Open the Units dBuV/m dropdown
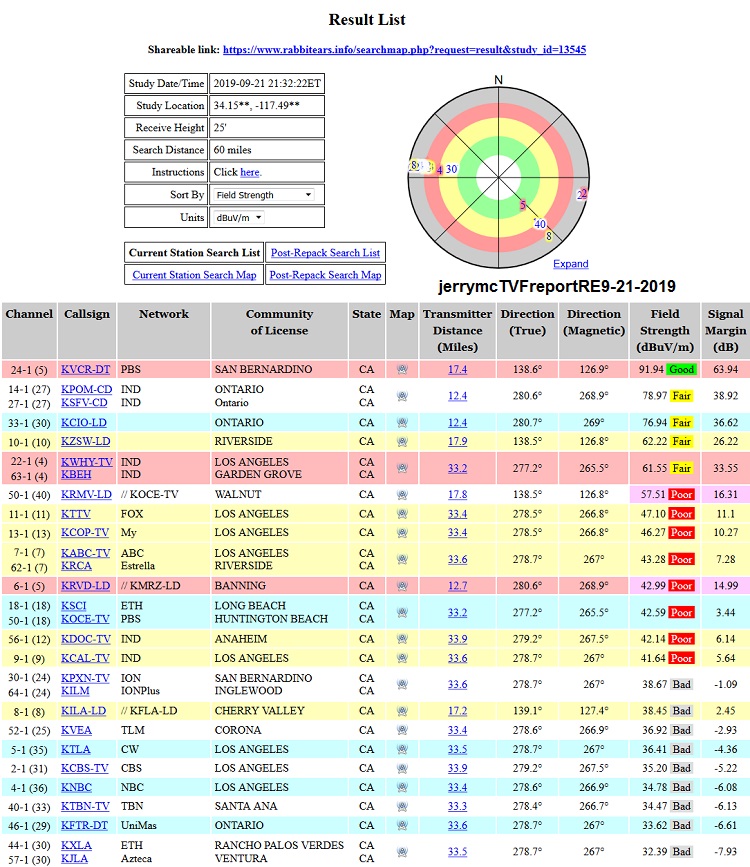The height and width of the screenshot is (867, 750). [238, 218]
